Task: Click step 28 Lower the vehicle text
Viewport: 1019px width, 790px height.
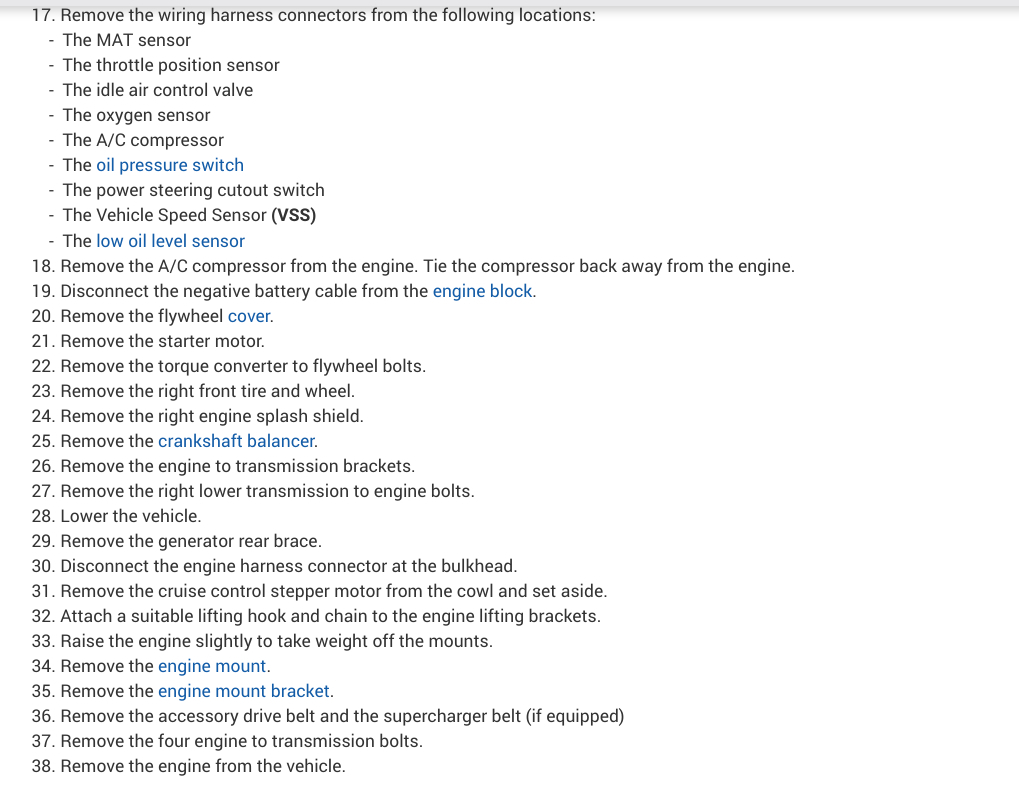Action: [130, 516]
